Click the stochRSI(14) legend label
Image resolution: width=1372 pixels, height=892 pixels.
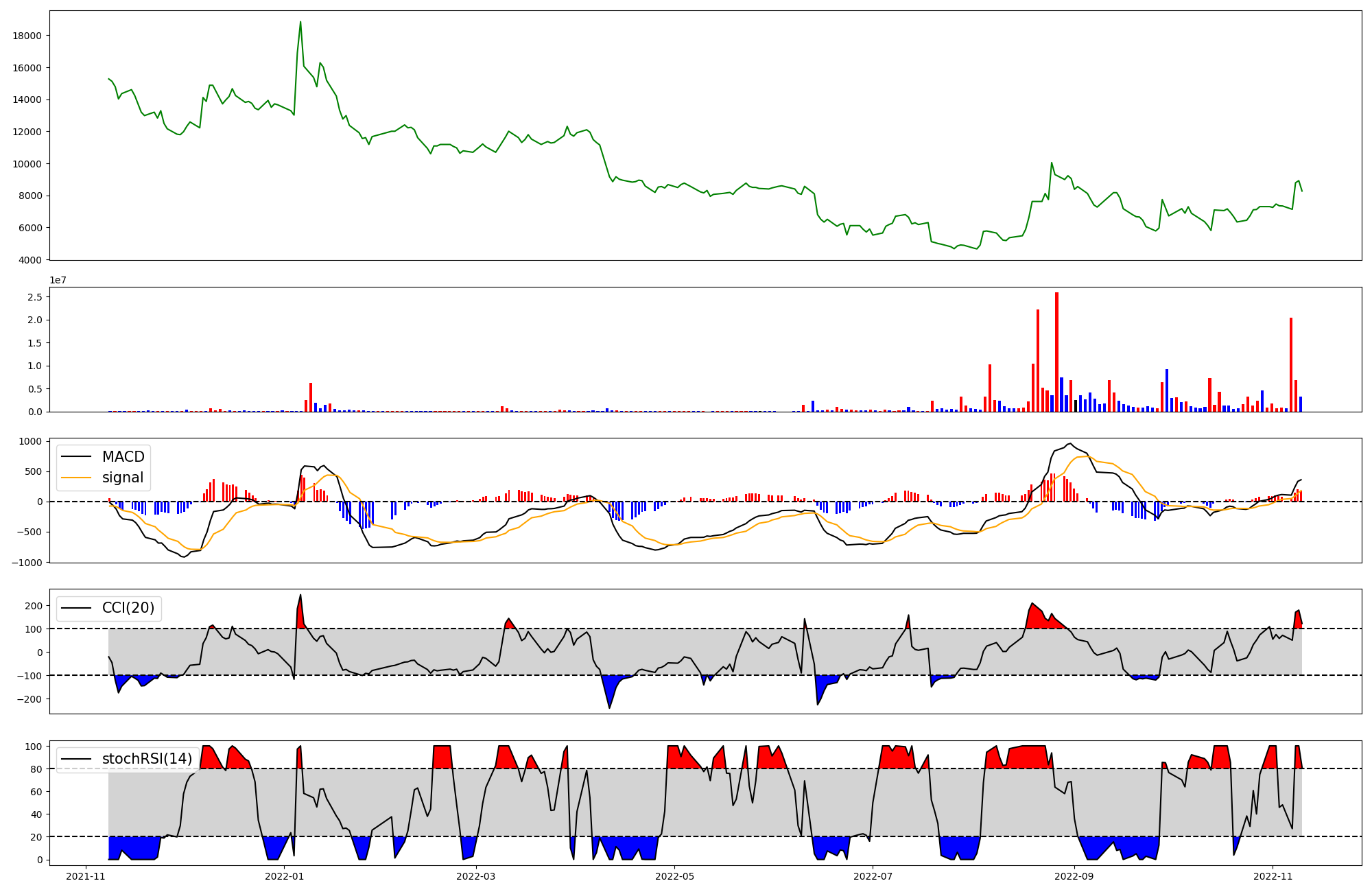[147, 759]
